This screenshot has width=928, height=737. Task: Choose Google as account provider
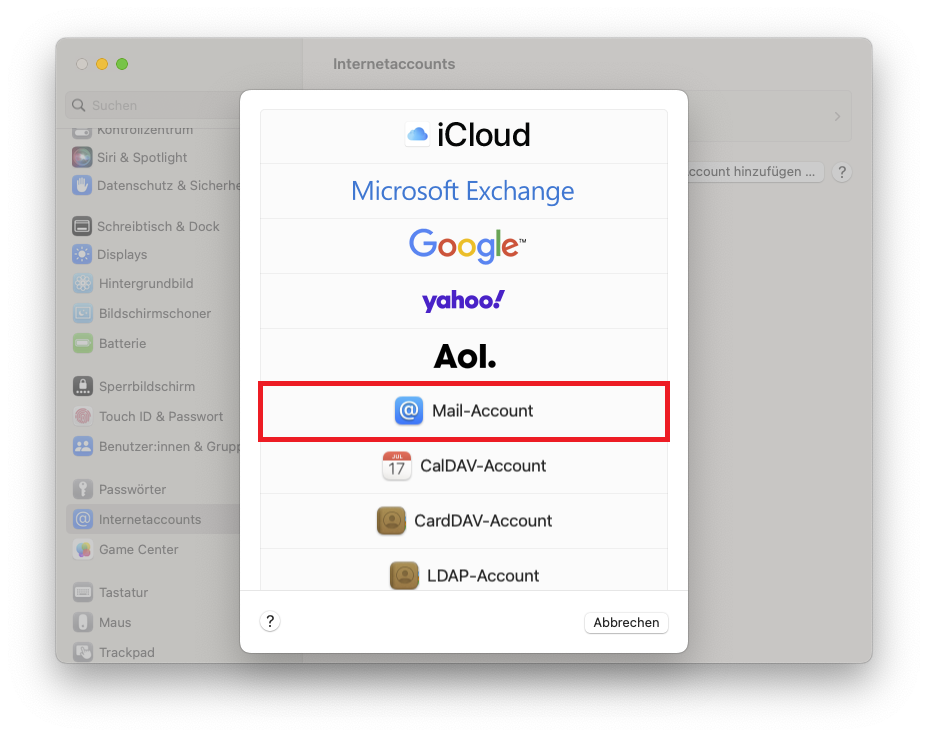(463, 245)
